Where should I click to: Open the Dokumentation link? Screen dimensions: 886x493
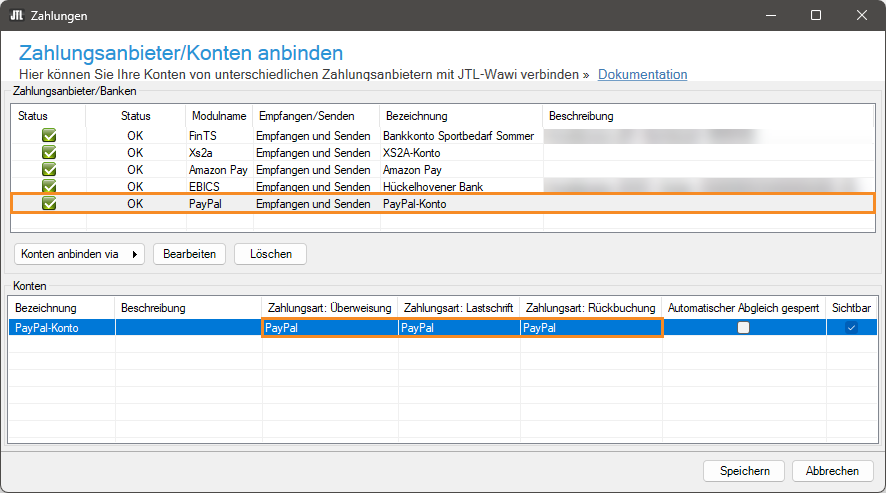(642, 74)
